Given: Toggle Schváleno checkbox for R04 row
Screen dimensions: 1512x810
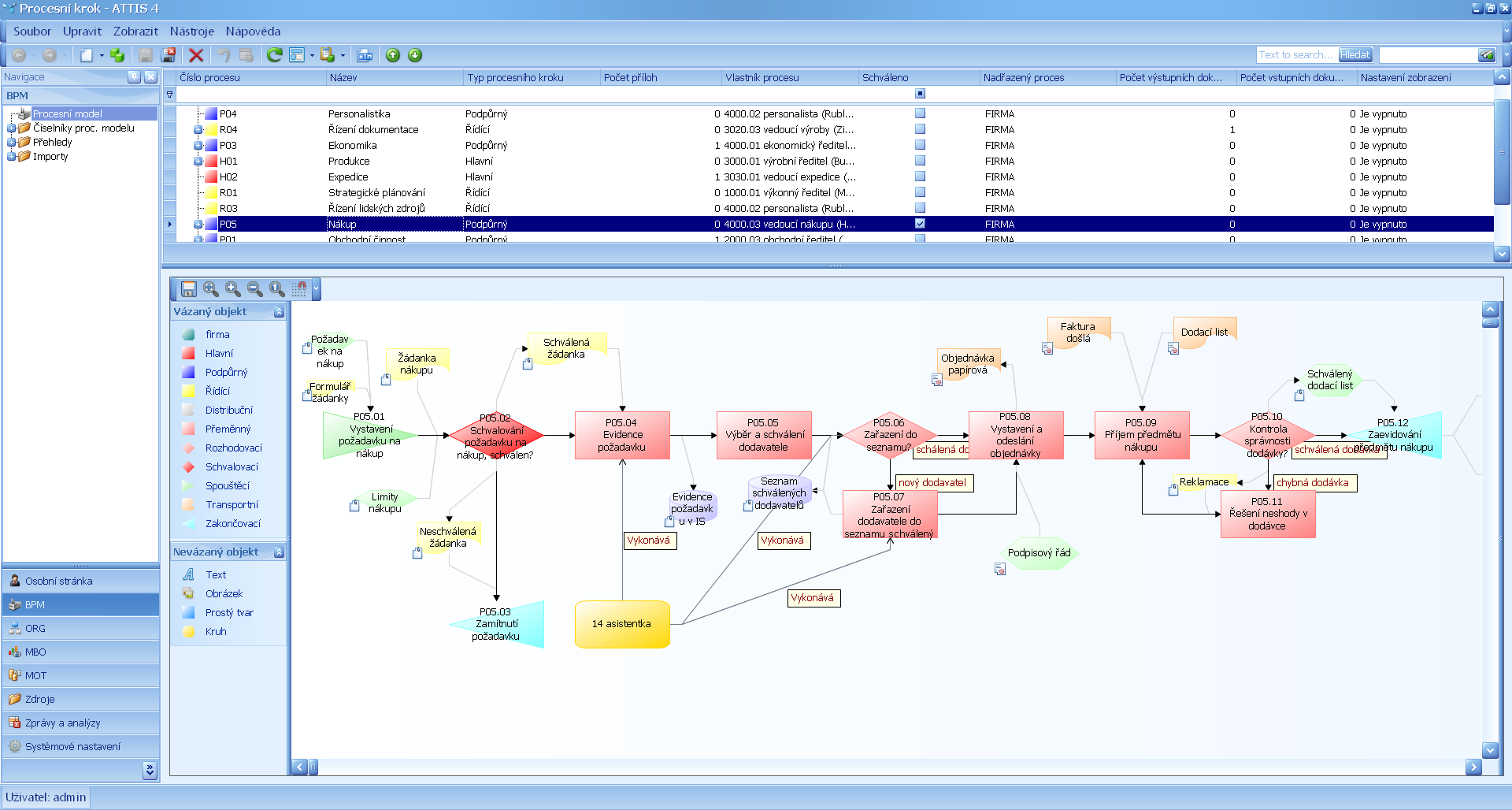Looking at the screenshot, I should pos(920,129).
